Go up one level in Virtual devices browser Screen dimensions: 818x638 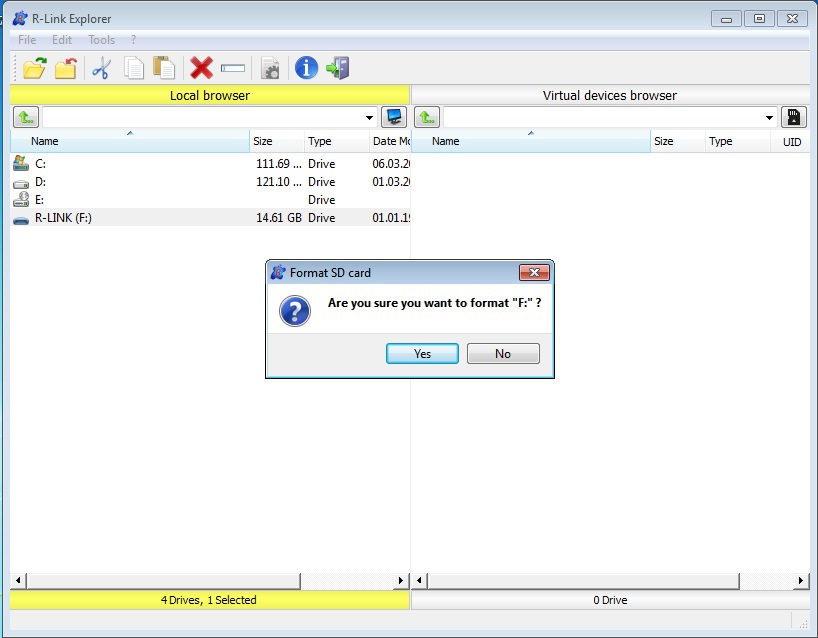pos(427,117)
